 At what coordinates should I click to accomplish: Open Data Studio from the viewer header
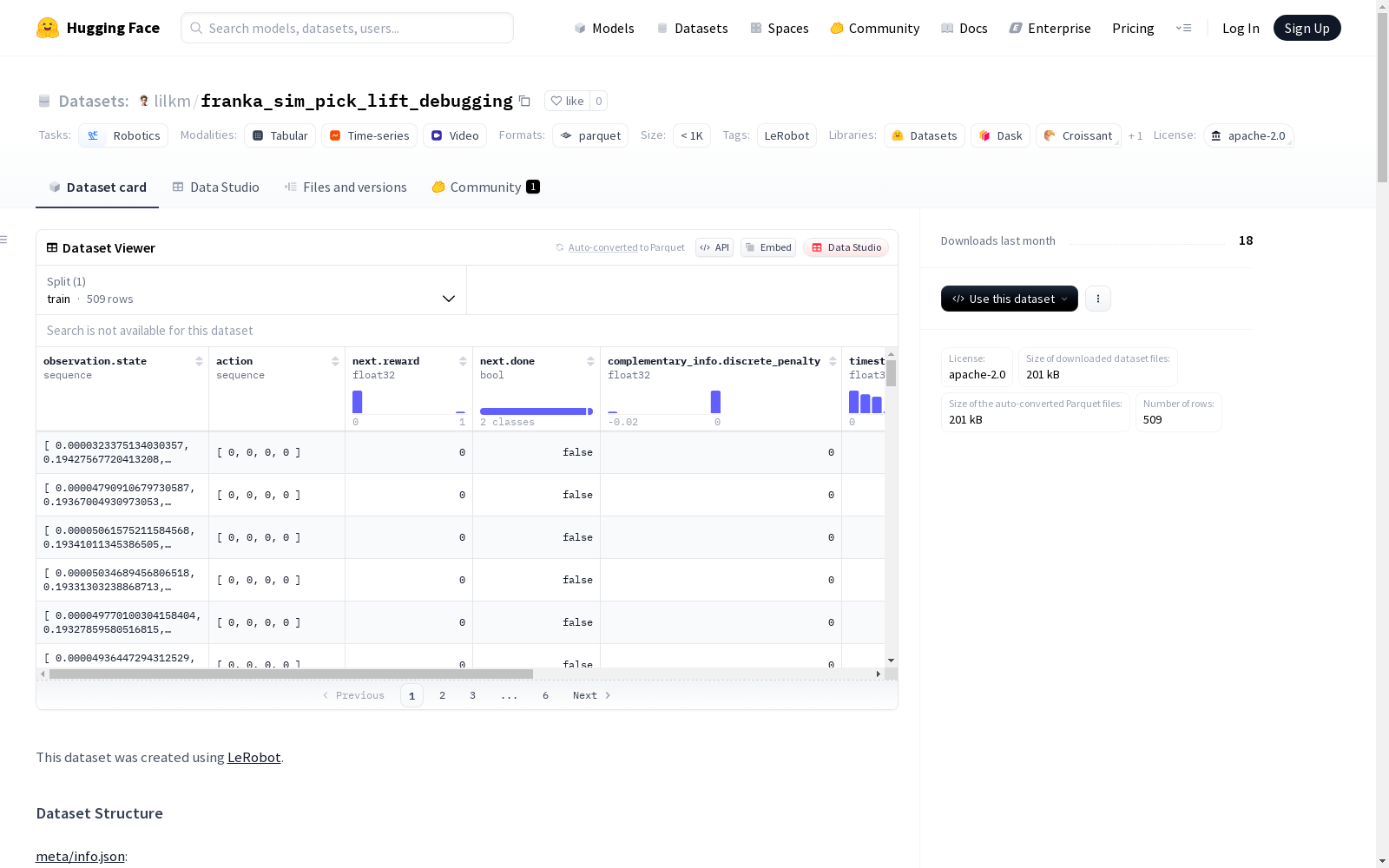pyautogui.click(x=846, y=247)
